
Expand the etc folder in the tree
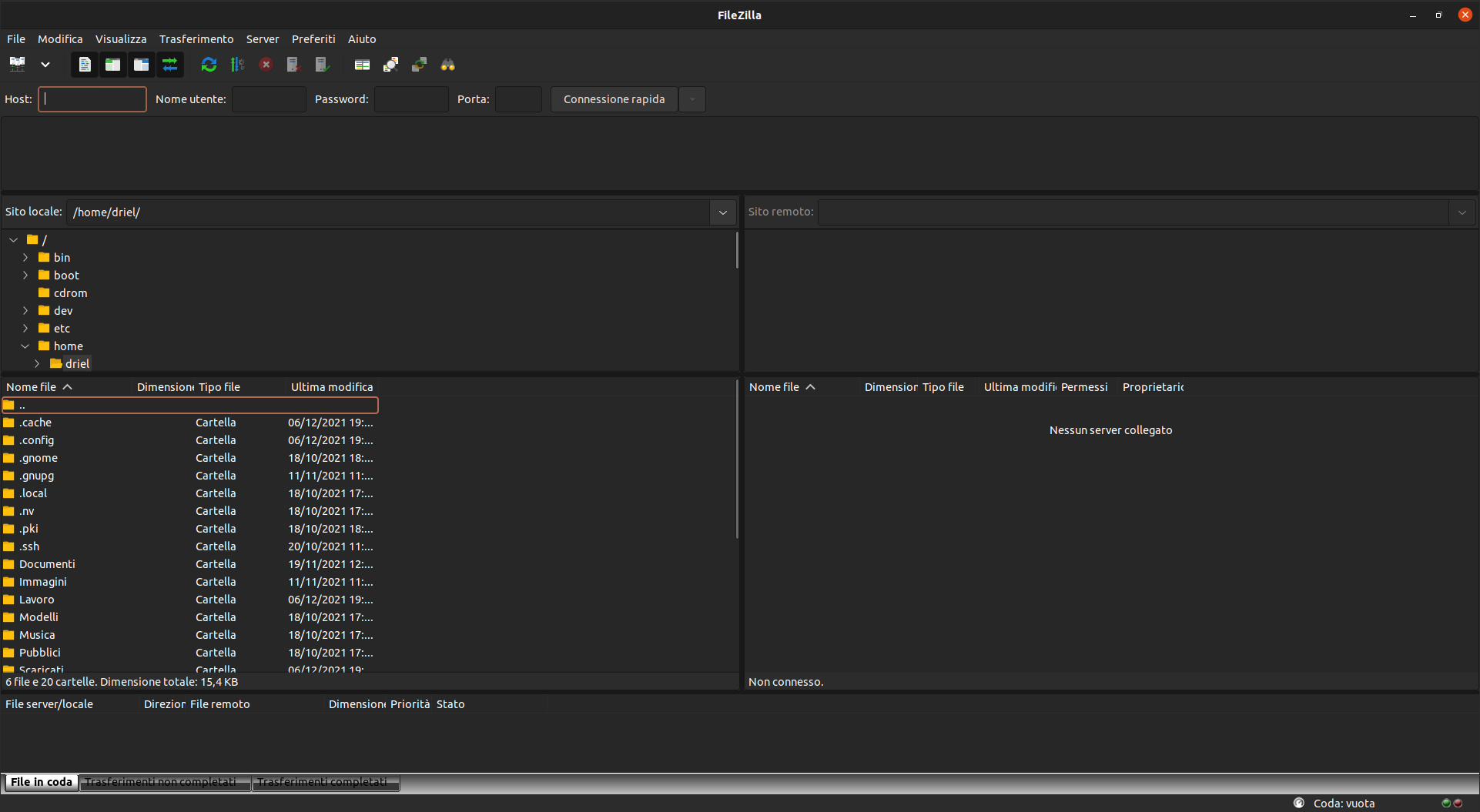25,328
